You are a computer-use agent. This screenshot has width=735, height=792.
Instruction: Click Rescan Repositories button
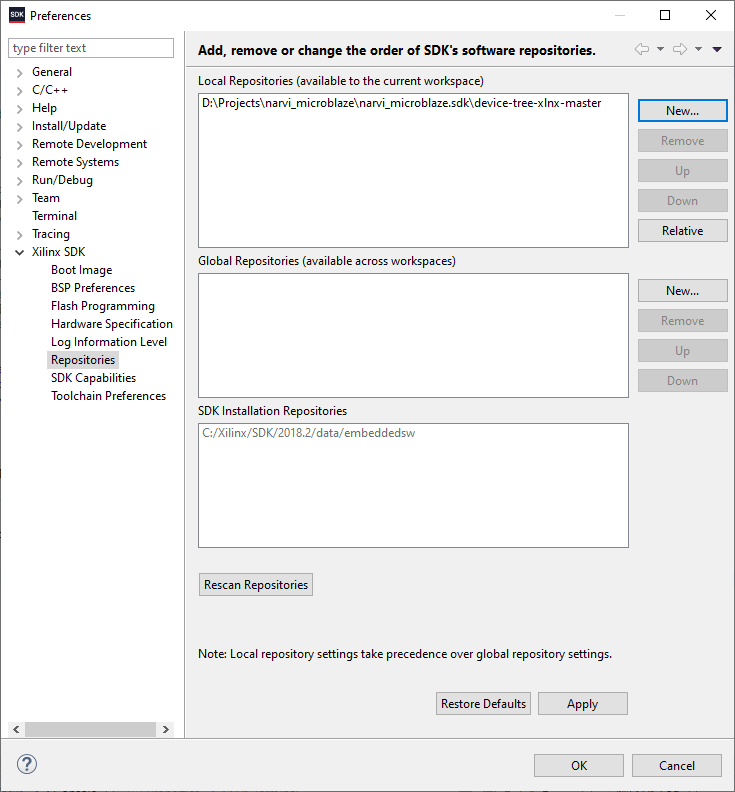(x=256, y=585)
